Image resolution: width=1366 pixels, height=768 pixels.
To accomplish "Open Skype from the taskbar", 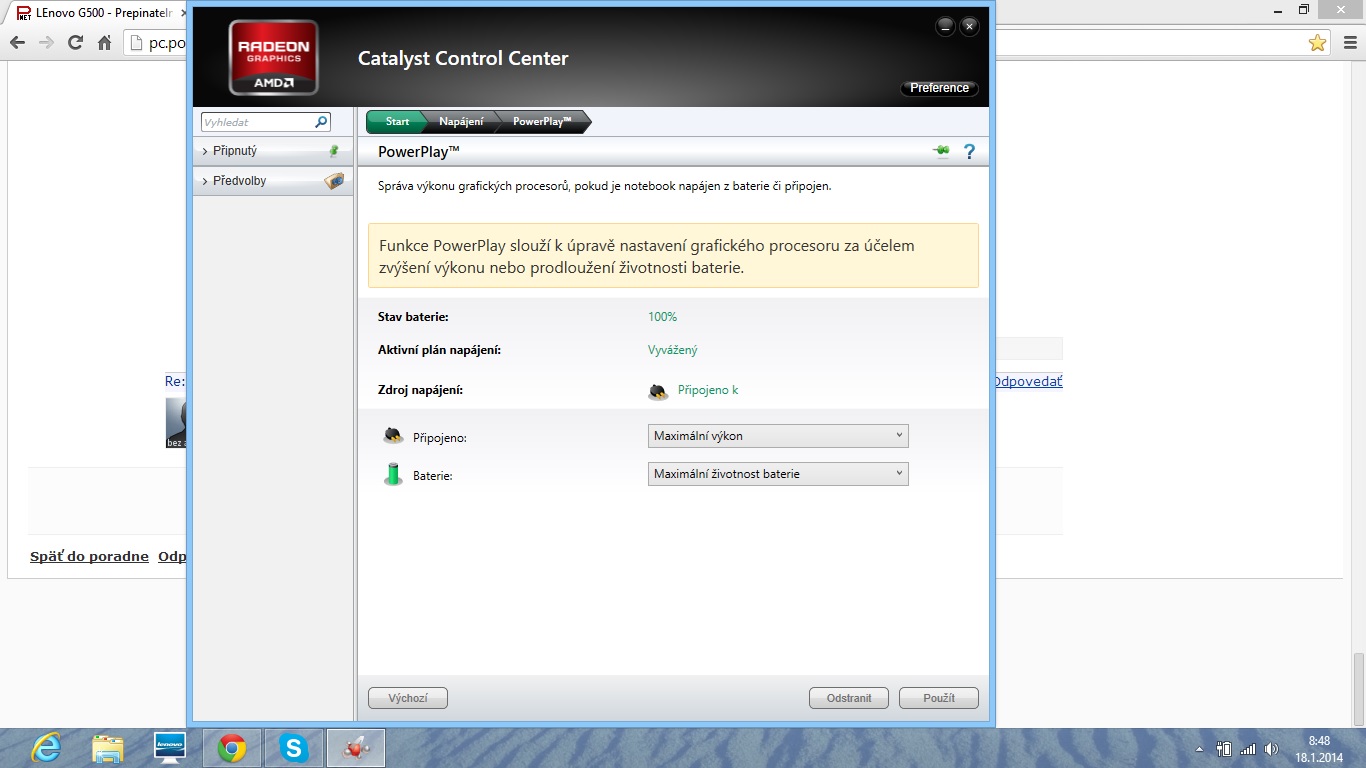I will click(x=294, y=747).
